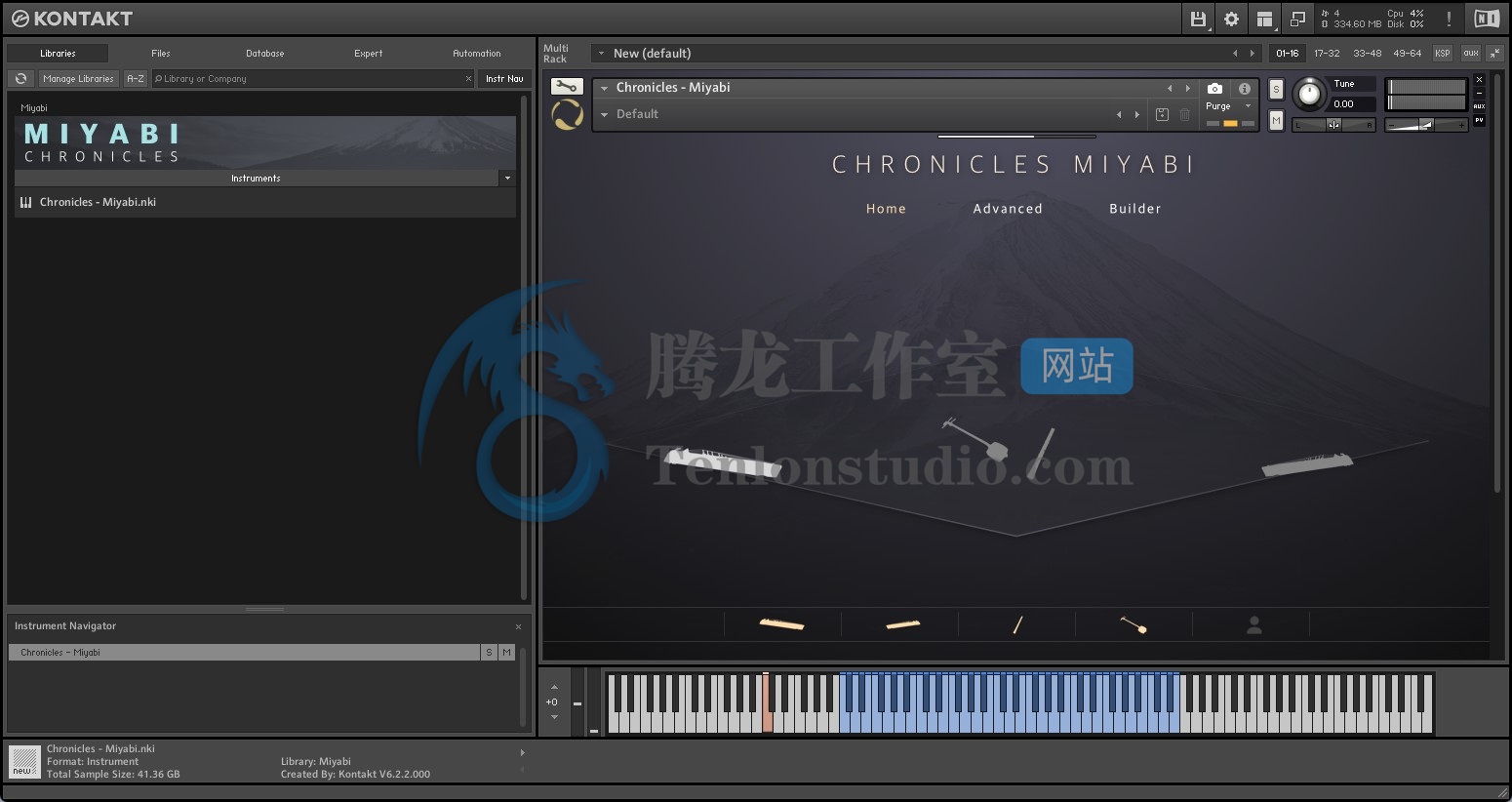Load next instrument arrow
Viewport: 1512px width, 802px height.
[1187, 88]
